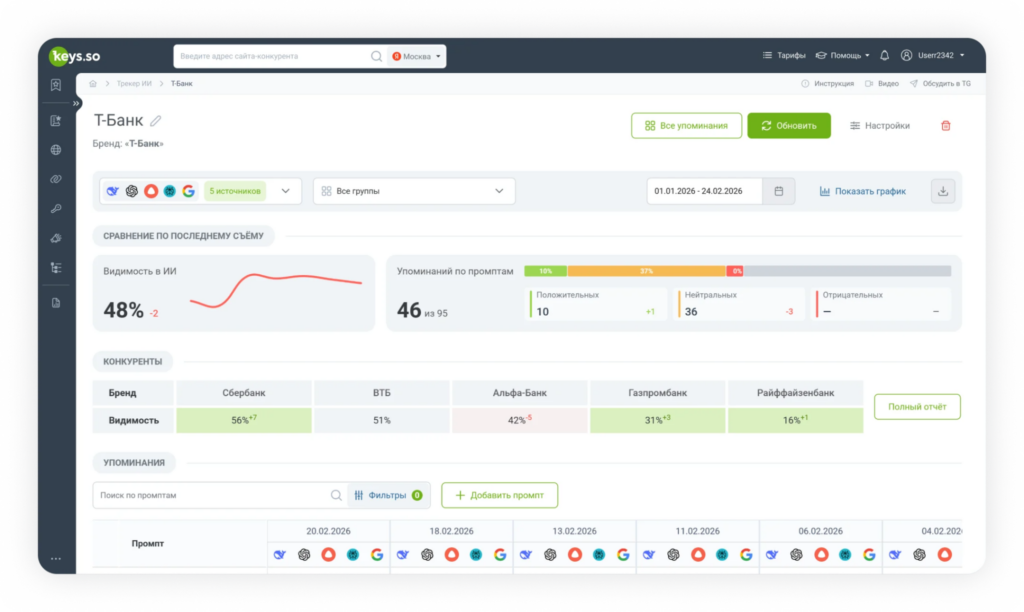The height and width of the screenshot is (612, 1024).
Task: Open Настройки settings
Action: click(880, 125)
